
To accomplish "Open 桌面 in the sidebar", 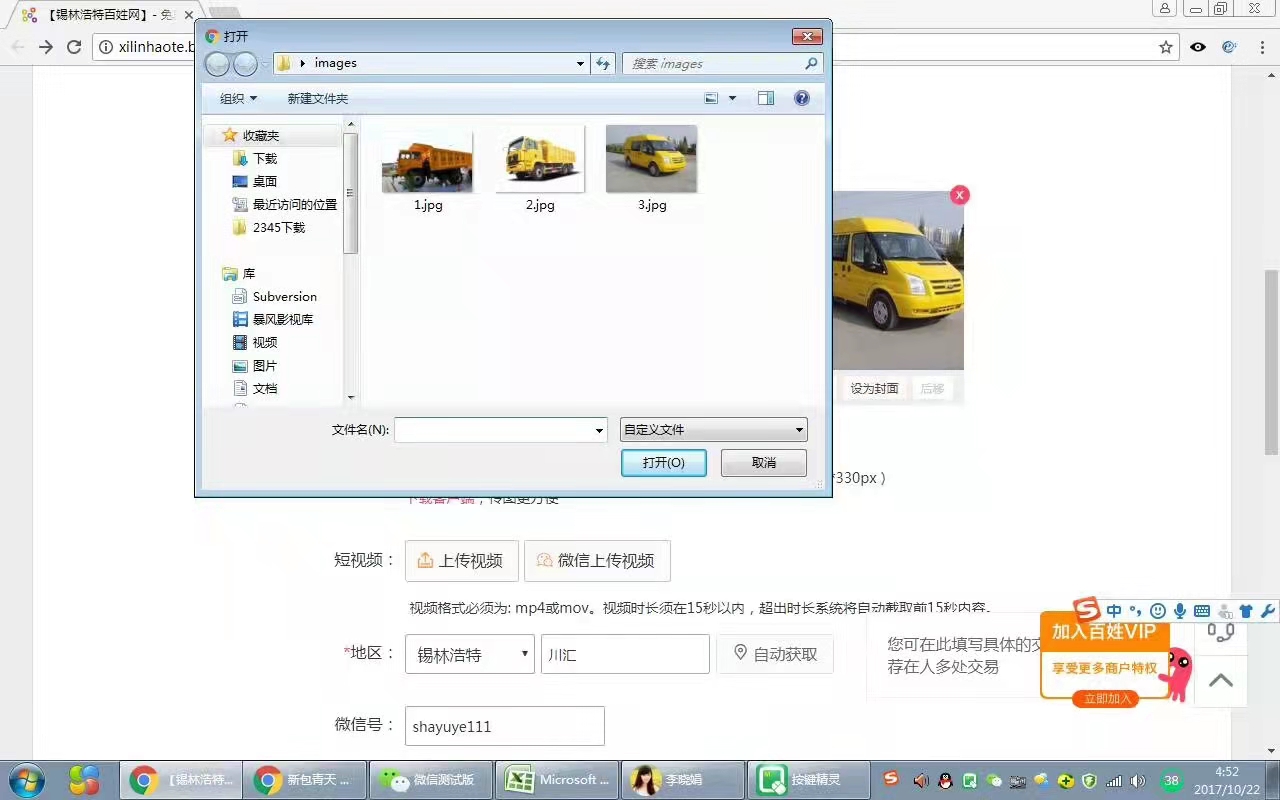I will pyautogui.click(x=265, y=181).
